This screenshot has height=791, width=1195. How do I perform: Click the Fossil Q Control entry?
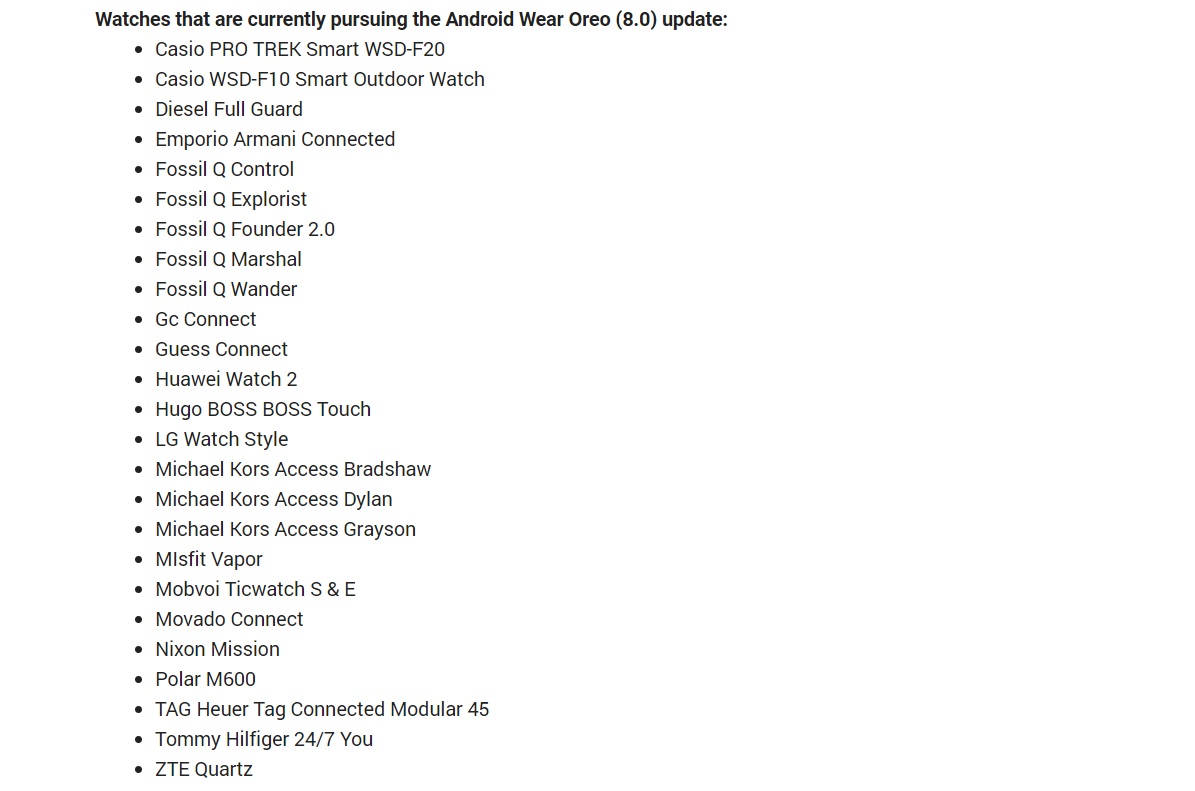[x=224, y=169]
